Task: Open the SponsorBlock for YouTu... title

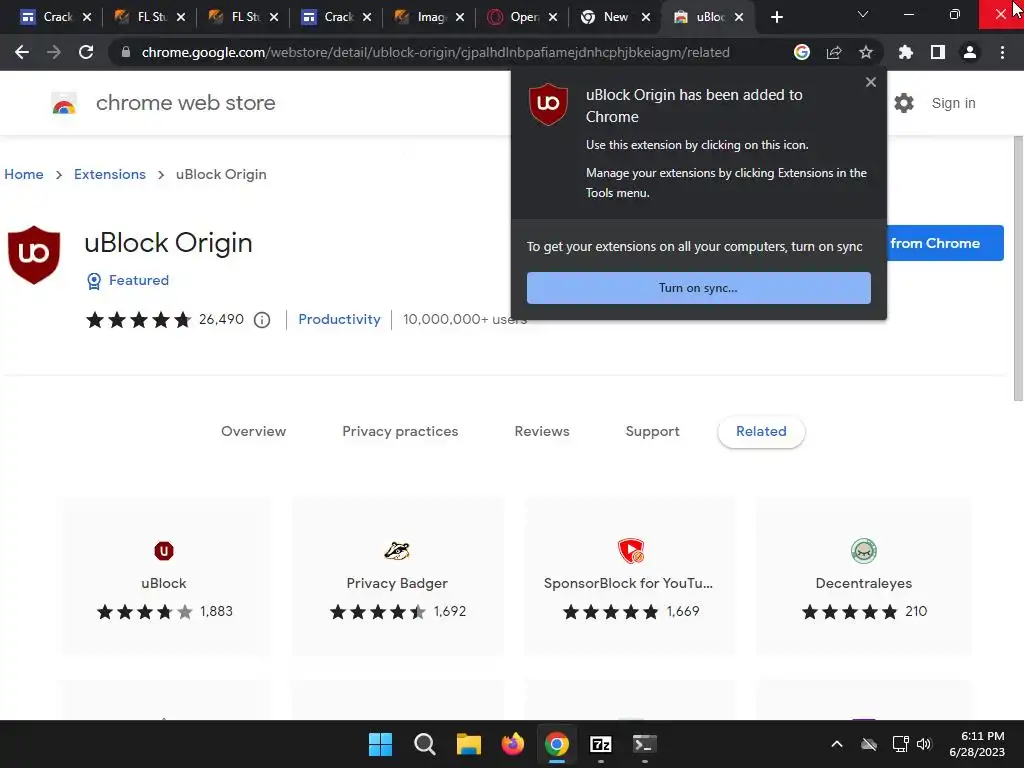Action: pos(628,583)
